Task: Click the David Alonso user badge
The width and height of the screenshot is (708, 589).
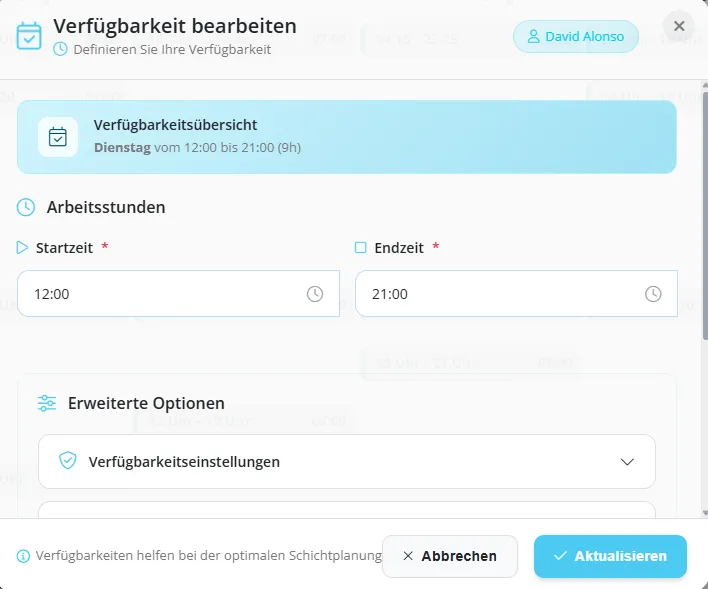Action: click(x=576, y=37)
